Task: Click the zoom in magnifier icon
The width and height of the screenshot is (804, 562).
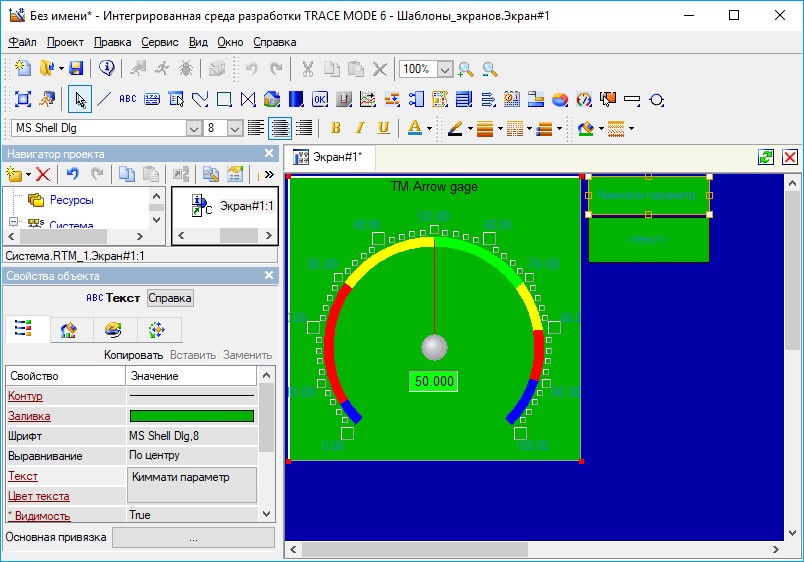Action: click(466, 69)
